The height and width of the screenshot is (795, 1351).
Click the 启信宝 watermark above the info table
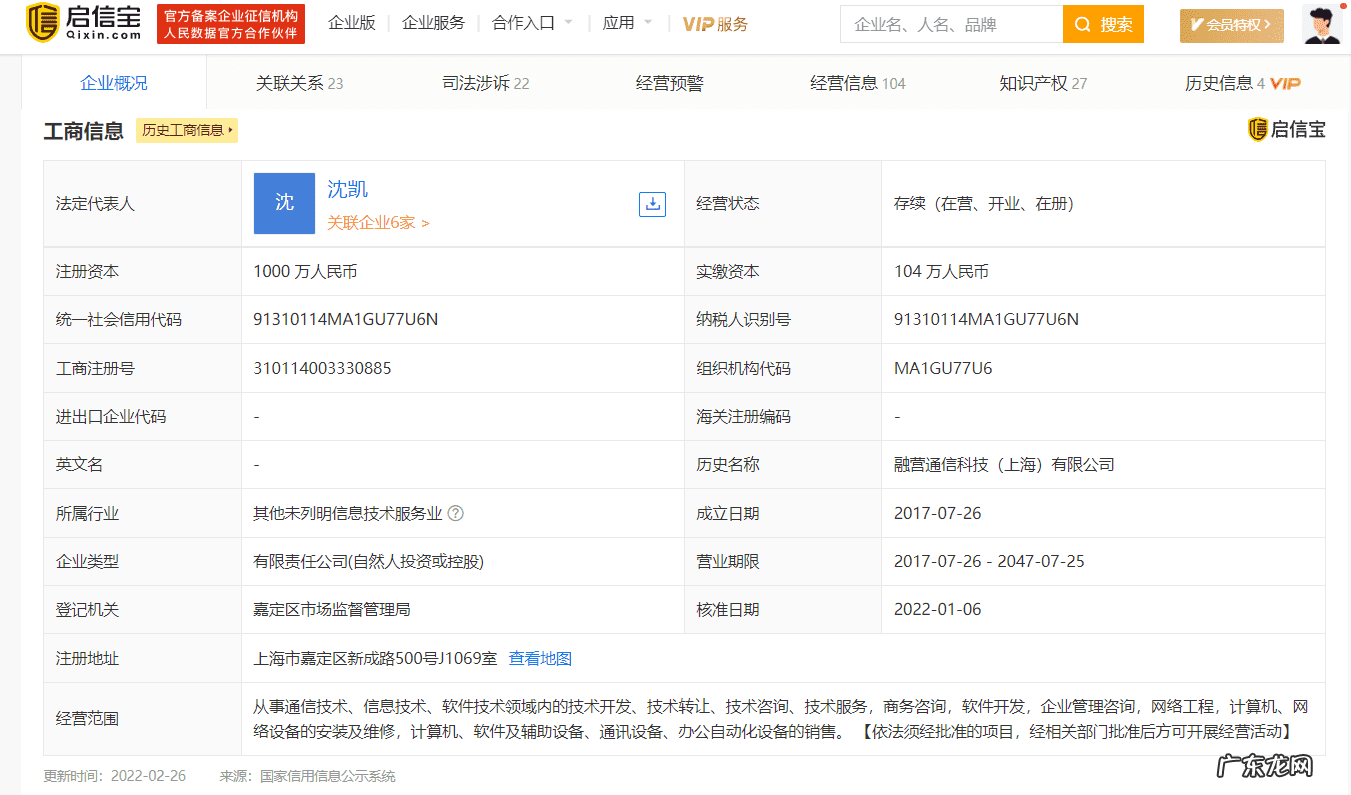click(1287, 129)
